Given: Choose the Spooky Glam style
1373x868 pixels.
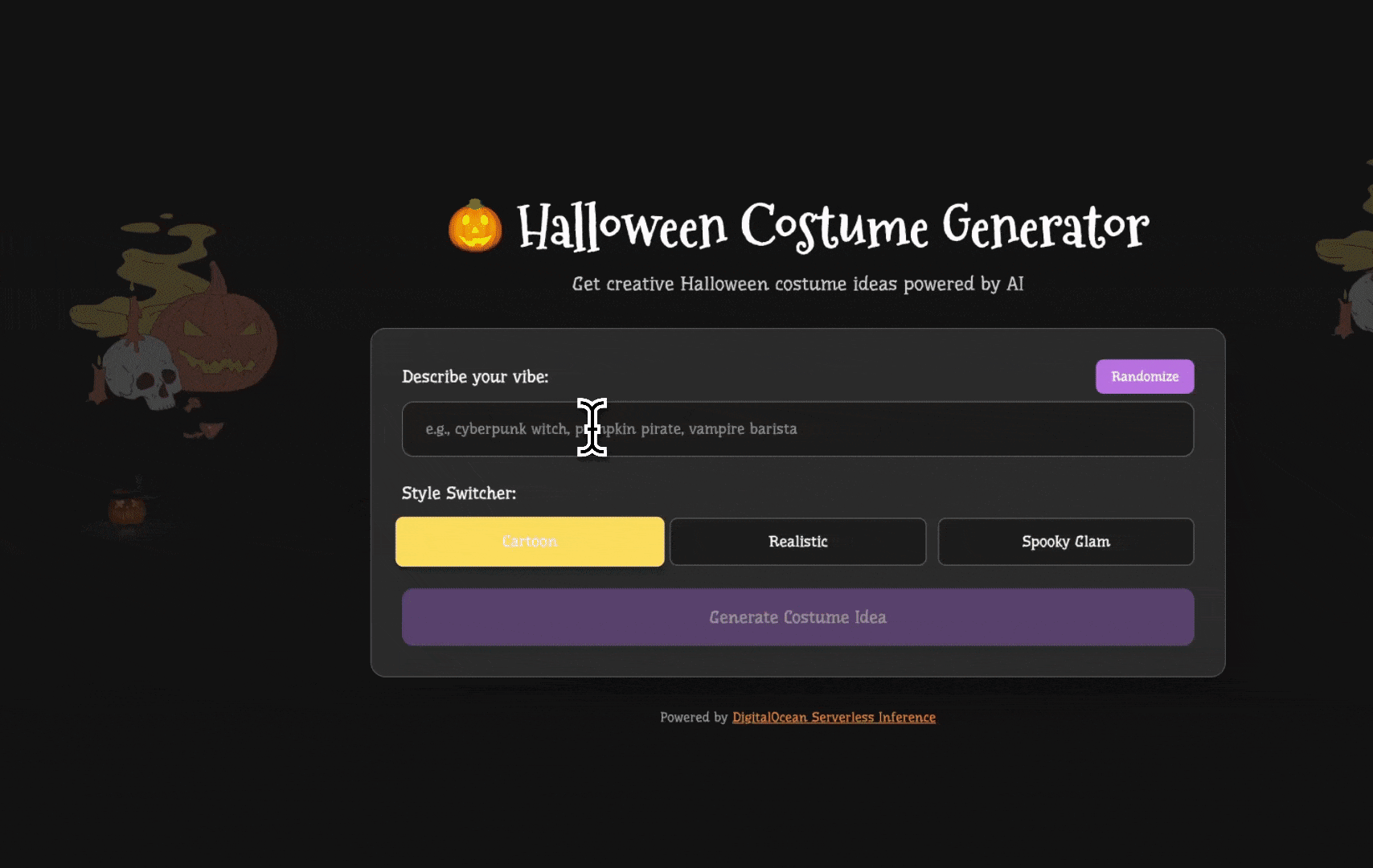Looking at the screenshot, I should coord(1065,542).
